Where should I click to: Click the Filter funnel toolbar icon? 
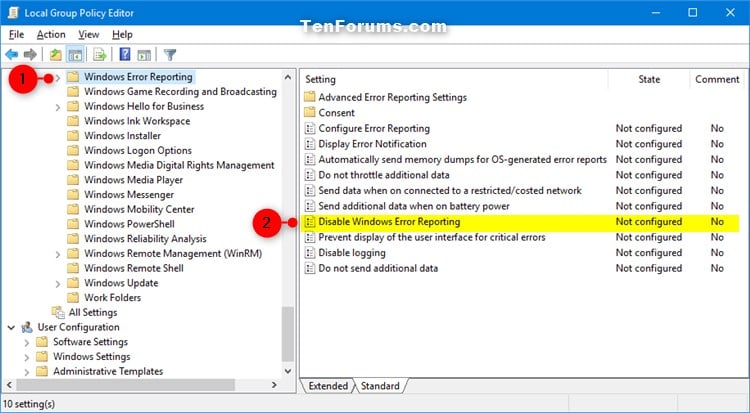[170, 55]
